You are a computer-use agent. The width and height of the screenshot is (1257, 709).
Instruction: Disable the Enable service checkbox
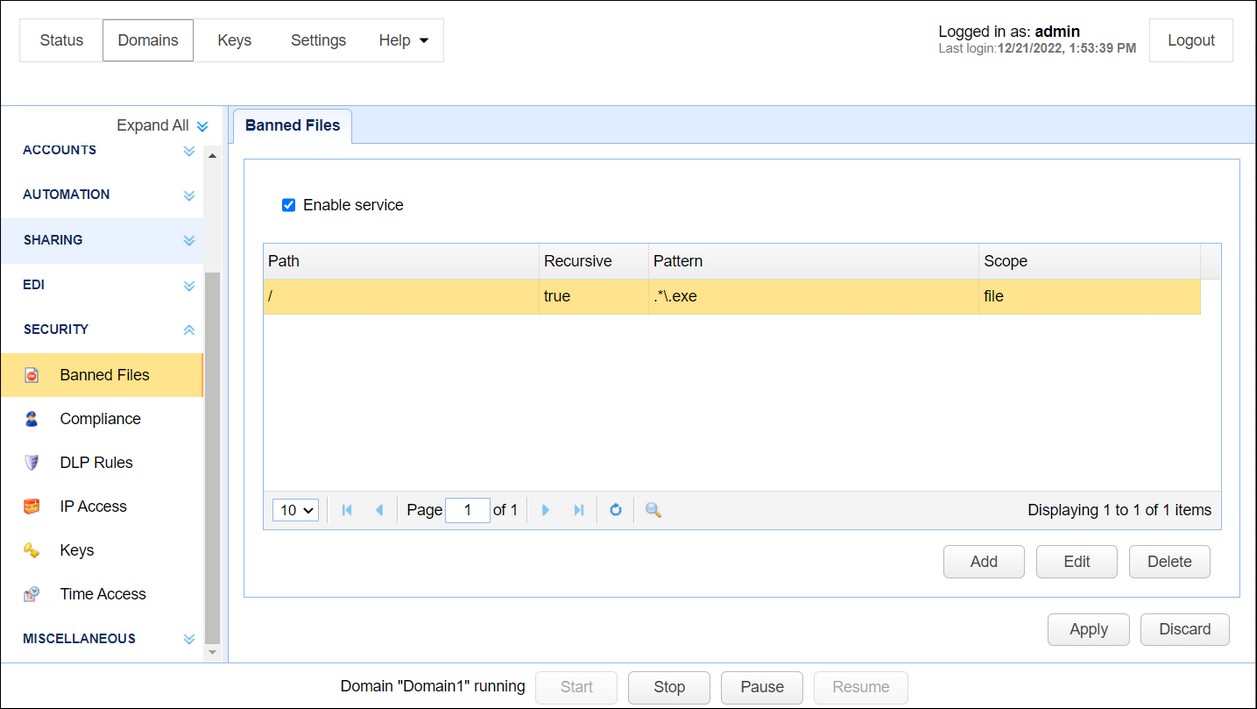[289, 205]
